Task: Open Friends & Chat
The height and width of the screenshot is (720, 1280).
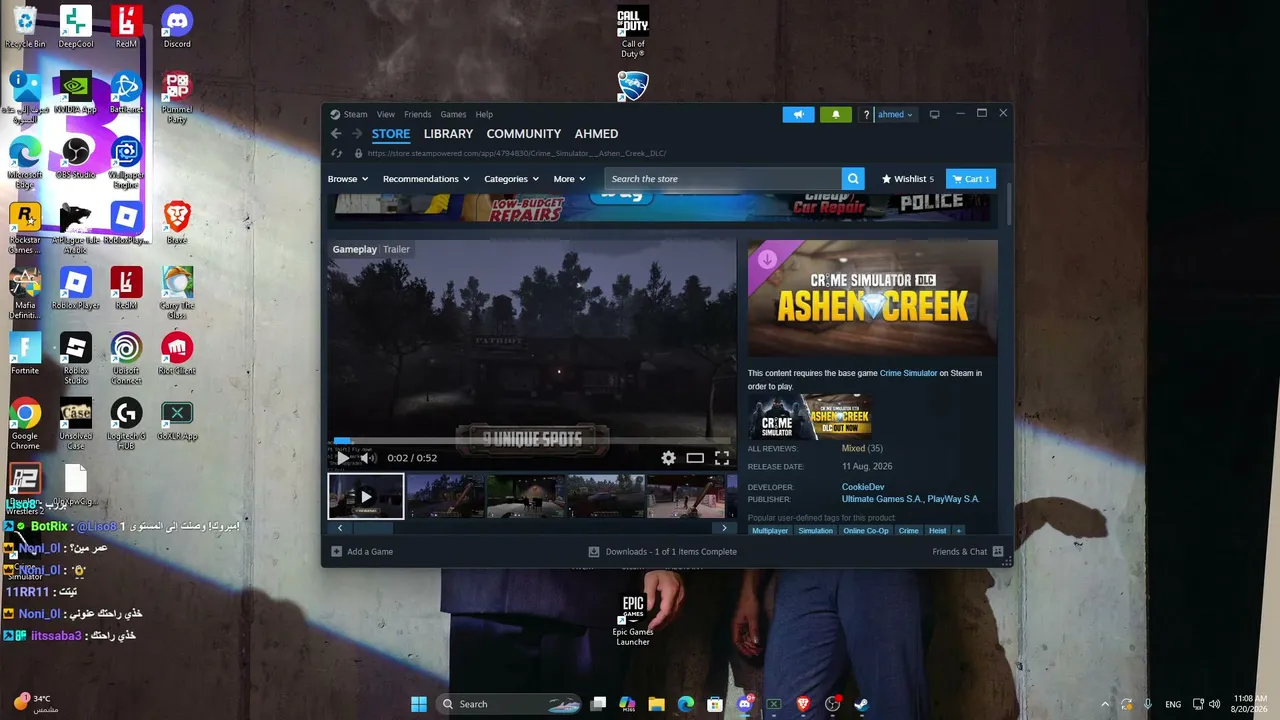Action: click(967, 552)
